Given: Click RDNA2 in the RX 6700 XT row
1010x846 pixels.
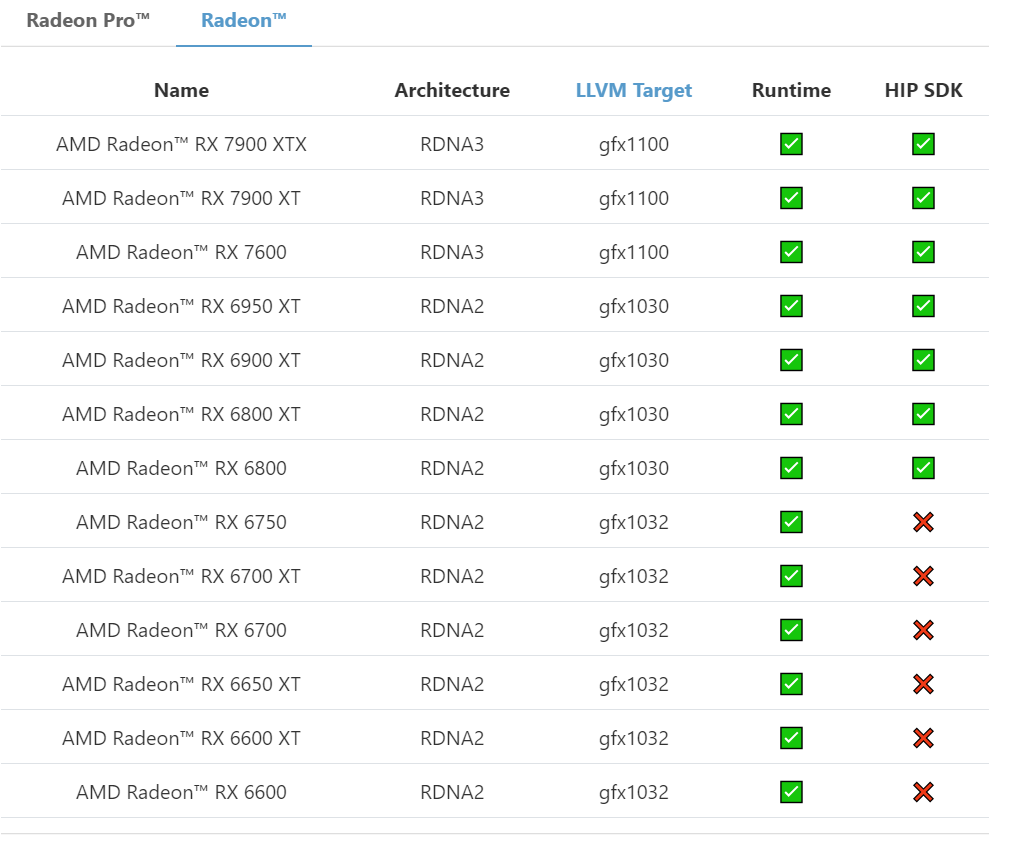Looking at the screenshot, I should pos(452,577).
